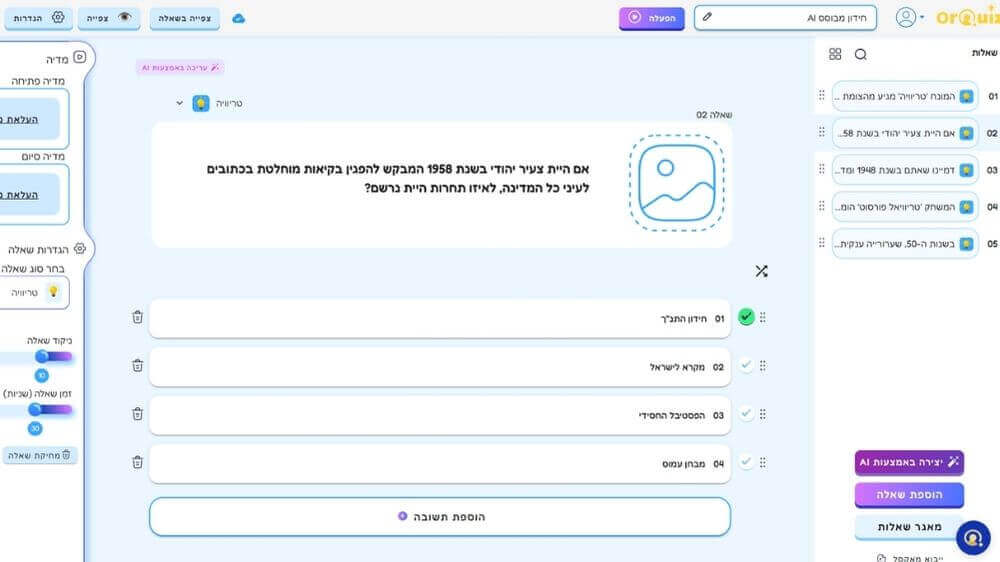Viewport: 1000px width, 562px height.
Task: Open the support chat bubble icon
Action: 972,537
